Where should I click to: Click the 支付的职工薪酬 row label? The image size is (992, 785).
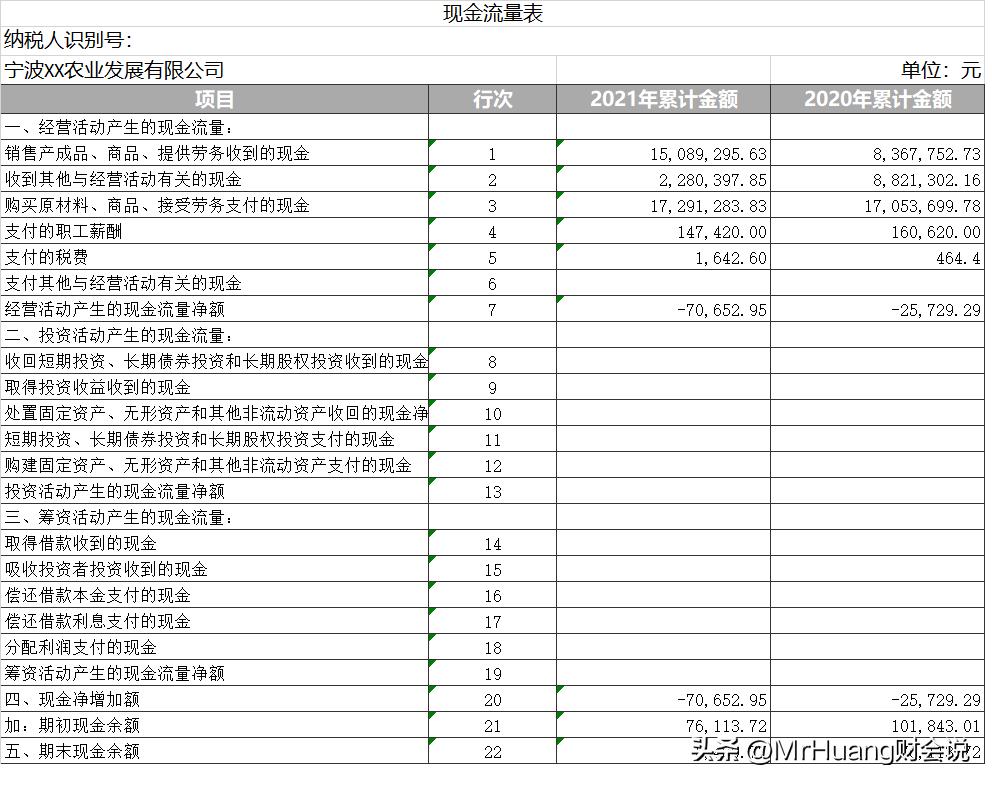click(x=60, y=231)
